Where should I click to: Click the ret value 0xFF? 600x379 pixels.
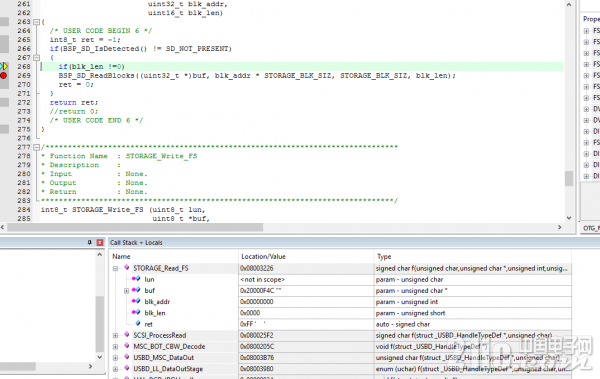click(x=253, y=324)
